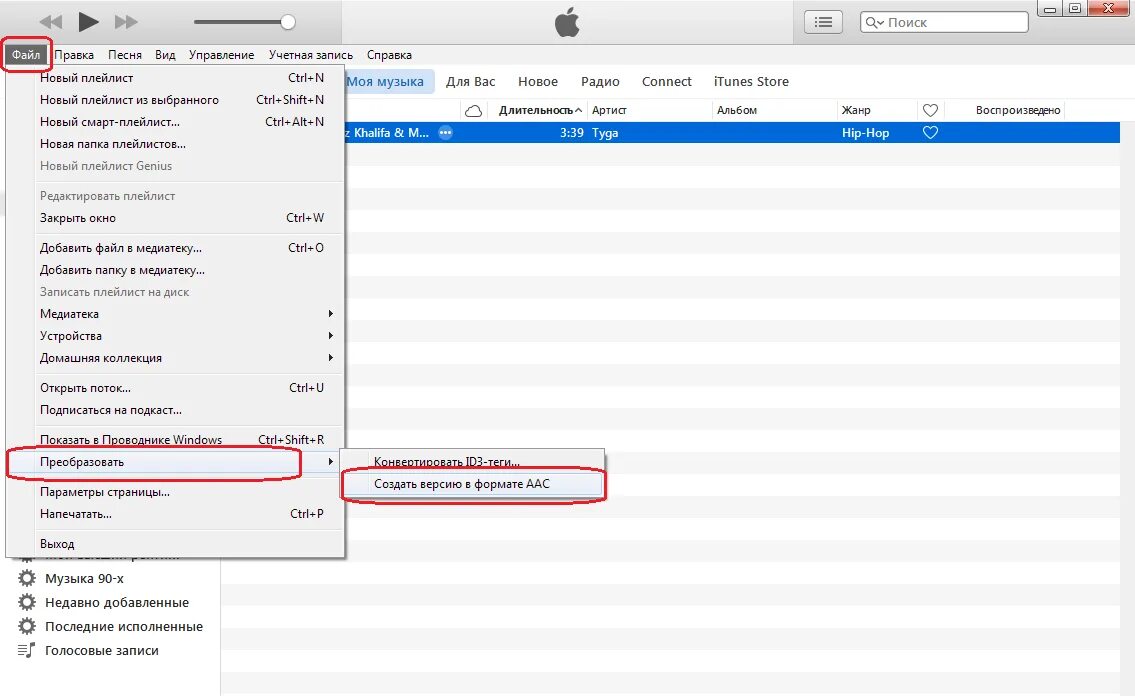Open the Правка menu

click(74, 55)
